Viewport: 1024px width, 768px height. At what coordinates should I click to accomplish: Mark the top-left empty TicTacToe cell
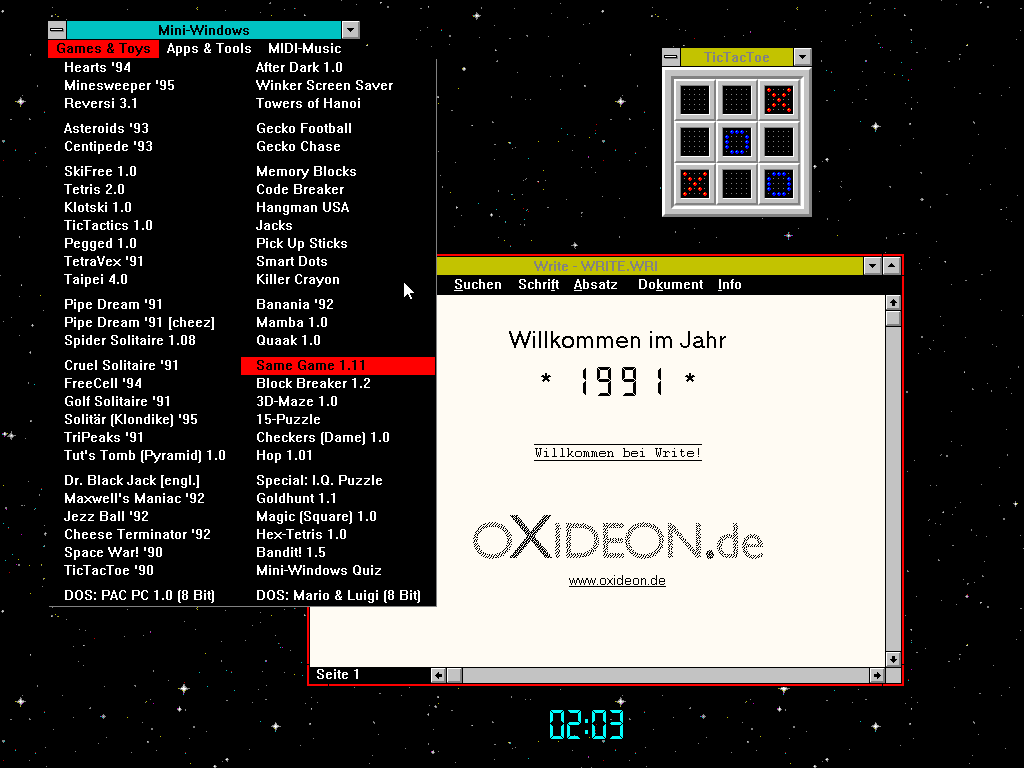[x=695, y=100]
